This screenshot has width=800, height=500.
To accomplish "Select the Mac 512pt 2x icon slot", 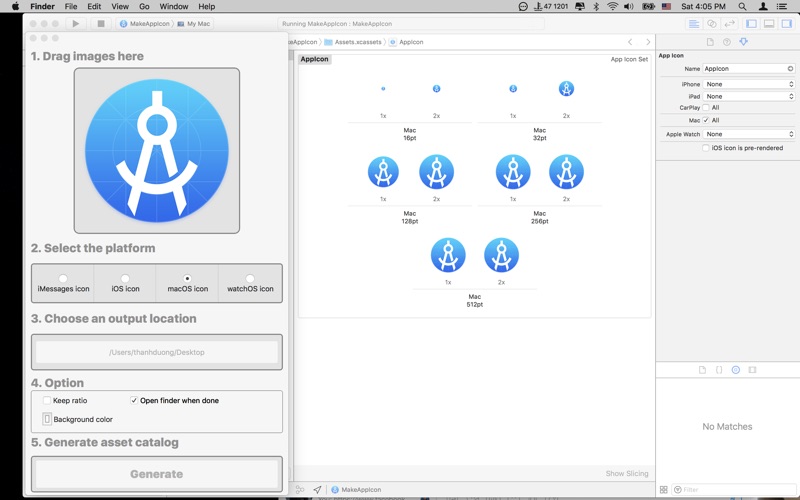I will 501,255.
